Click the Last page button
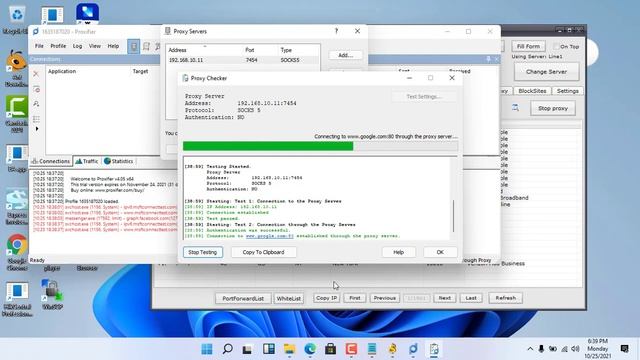 pos(471,298)
